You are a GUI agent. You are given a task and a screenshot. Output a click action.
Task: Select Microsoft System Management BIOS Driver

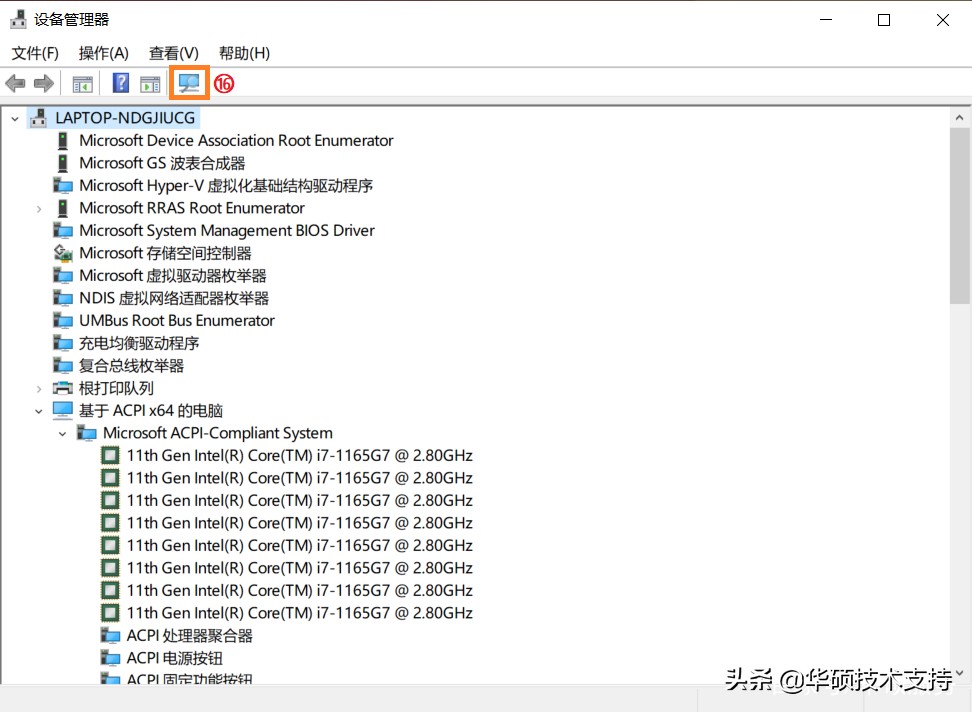pos(227,231)
